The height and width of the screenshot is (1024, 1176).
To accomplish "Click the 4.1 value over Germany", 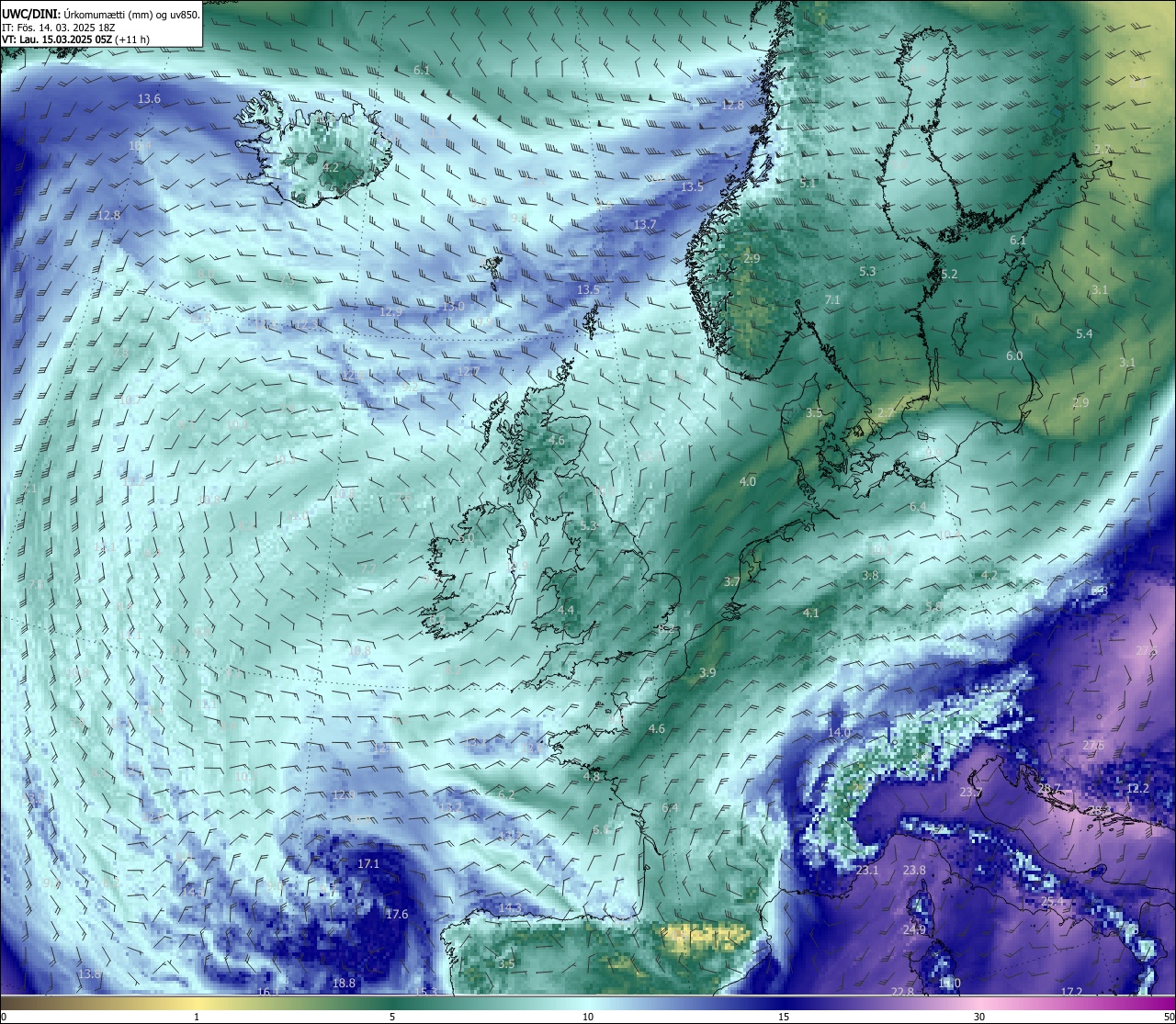I will tap(810, 613).
